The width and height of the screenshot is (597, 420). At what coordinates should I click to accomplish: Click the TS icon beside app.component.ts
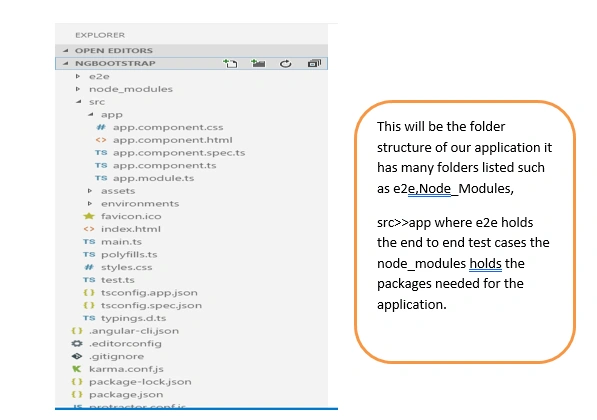coord(101,165)
